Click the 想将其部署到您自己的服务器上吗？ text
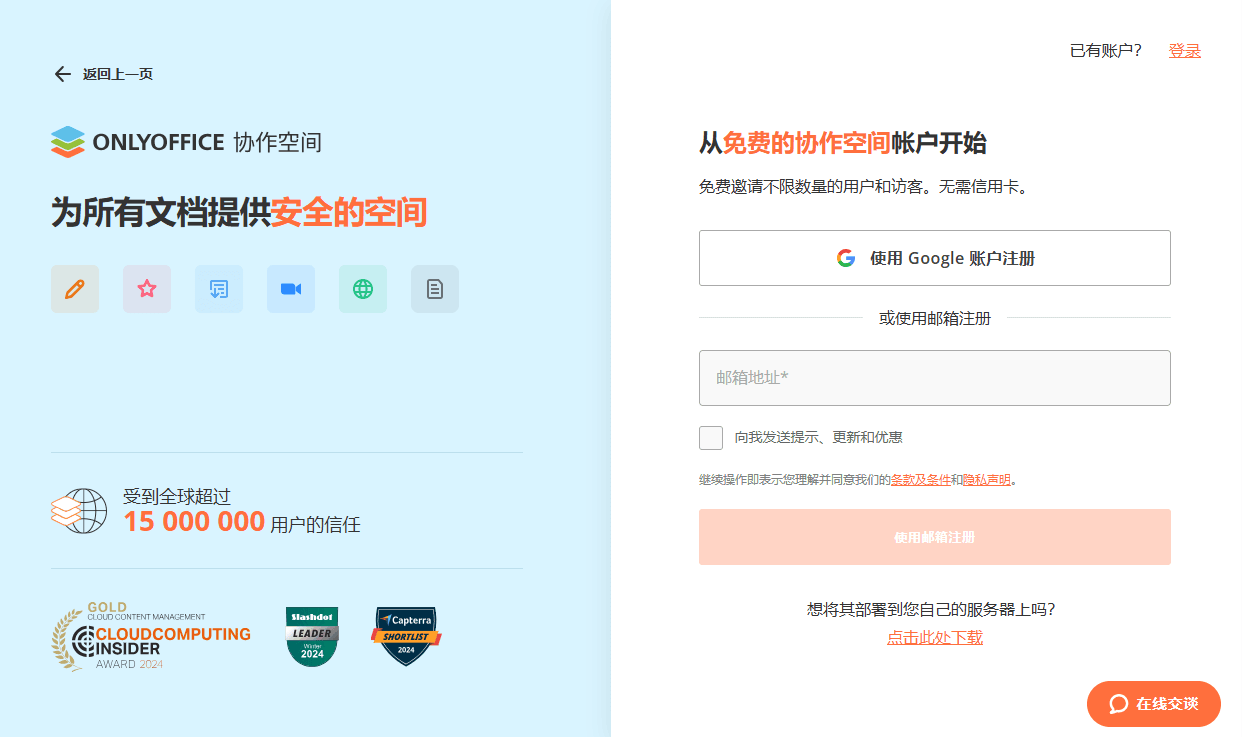 pyautogui.click(x=931, y=609)
